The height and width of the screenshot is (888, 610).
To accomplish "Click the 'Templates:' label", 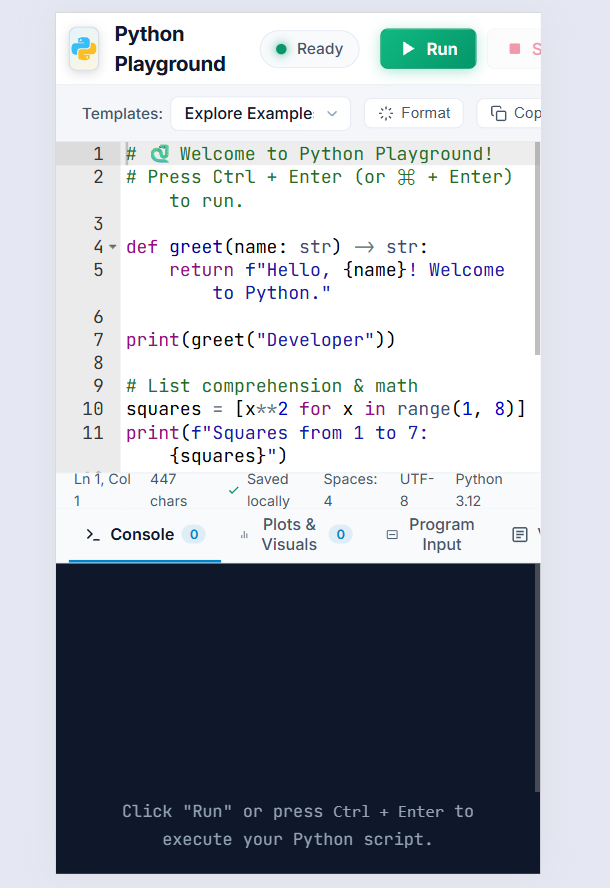I will point(122,114).
